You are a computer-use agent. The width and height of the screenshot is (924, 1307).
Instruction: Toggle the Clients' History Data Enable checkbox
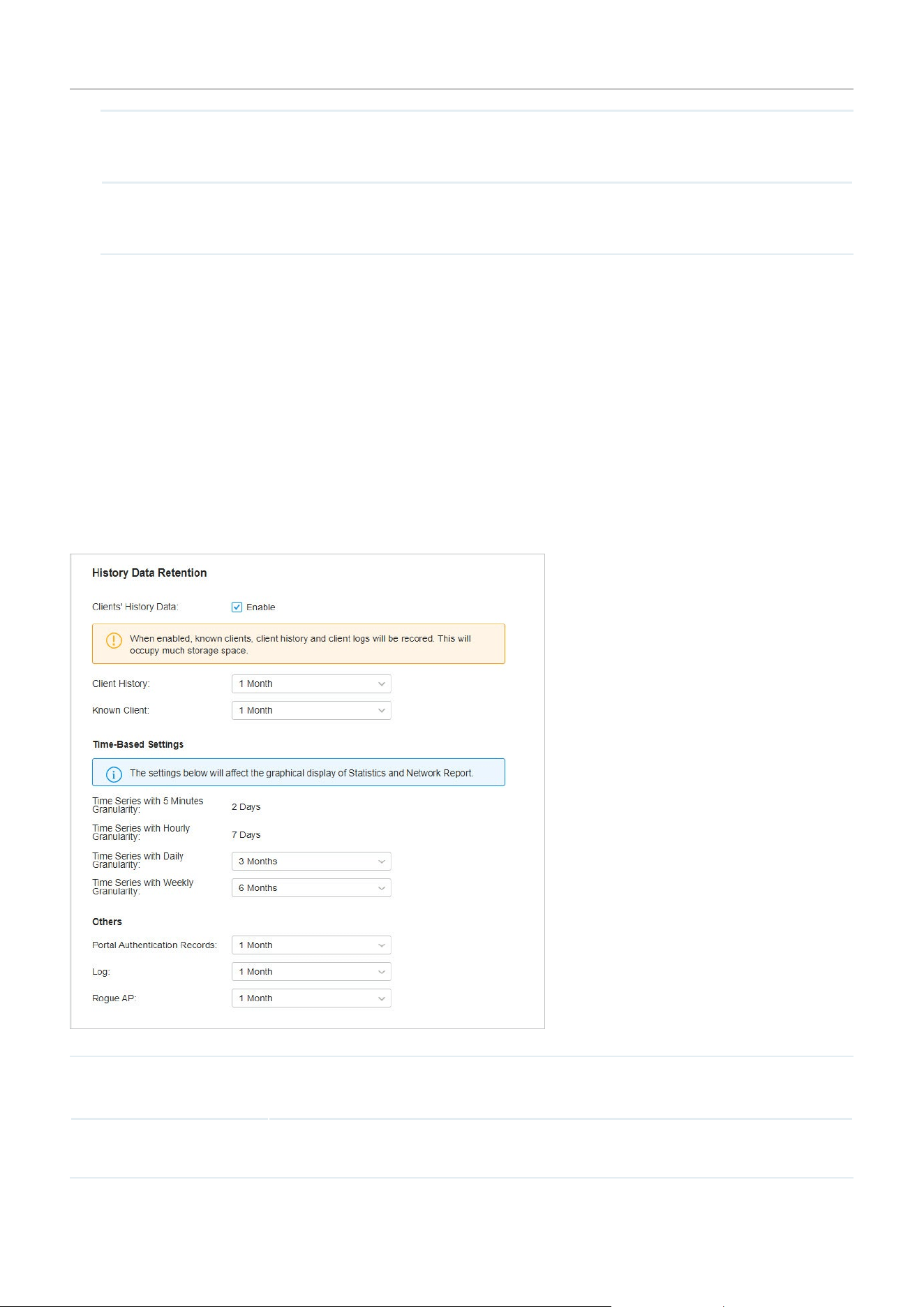point(237,607)
